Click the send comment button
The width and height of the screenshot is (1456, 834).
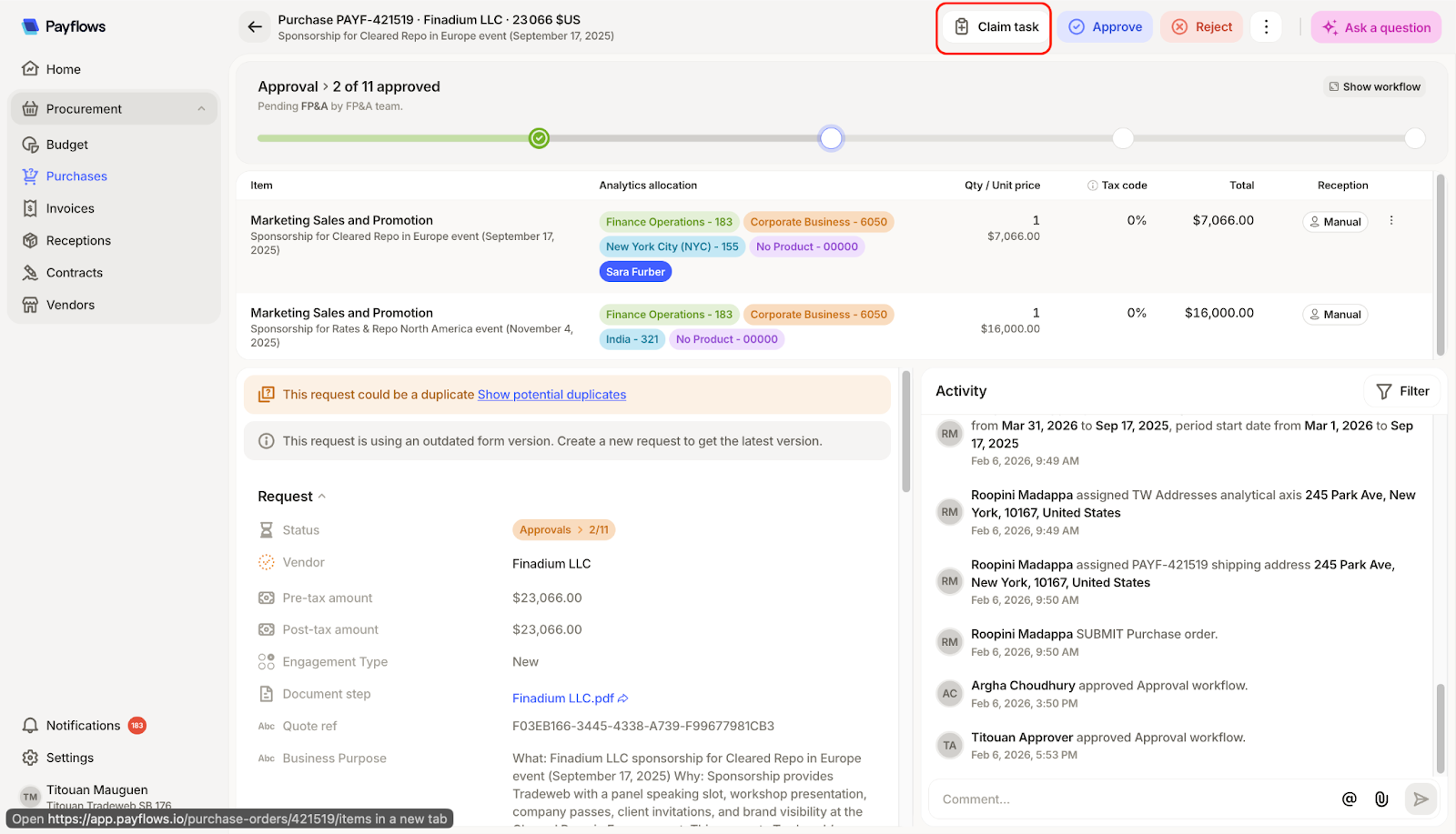tap(1421, 799)
